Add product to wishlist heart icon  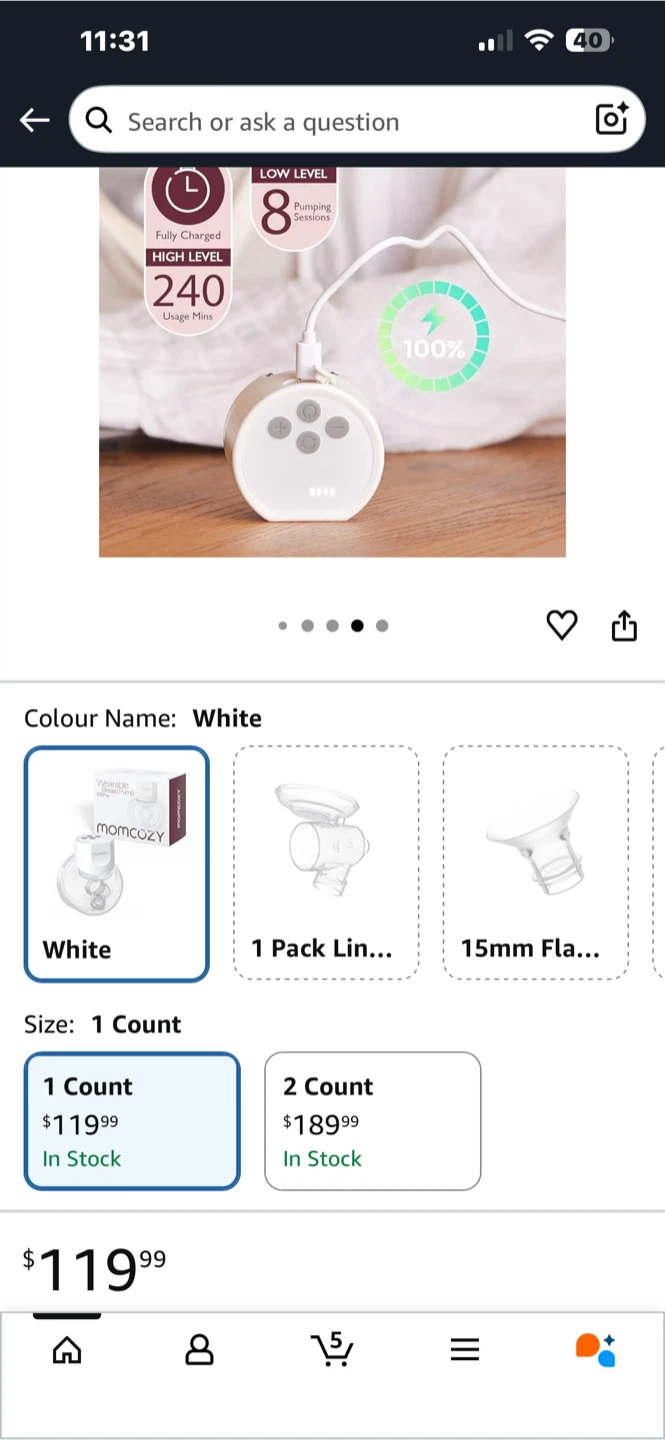(562, 626)
